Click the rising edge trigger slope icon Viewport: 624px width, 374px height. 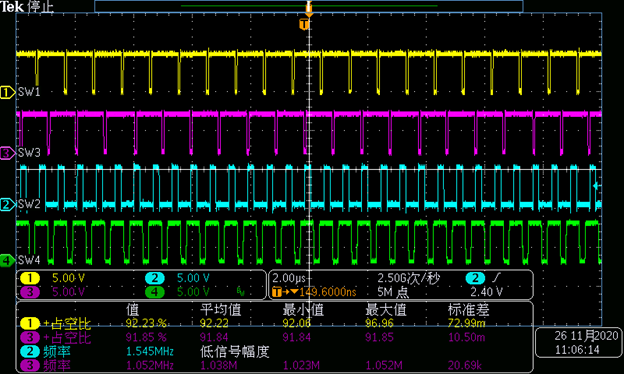pos(497,278)
